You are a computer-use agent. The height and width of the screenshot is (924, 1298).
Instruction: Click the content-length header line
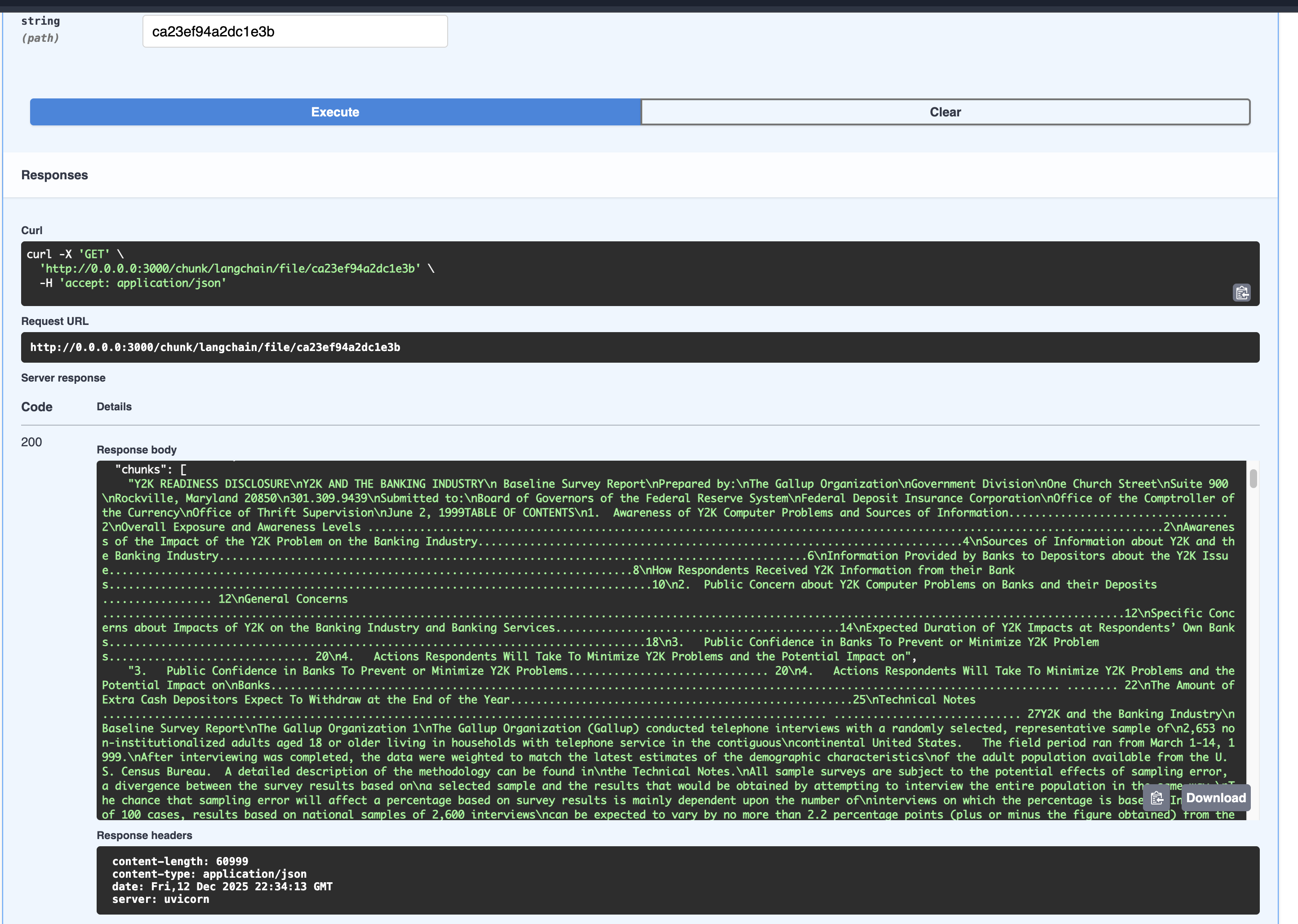coord(180,861)
